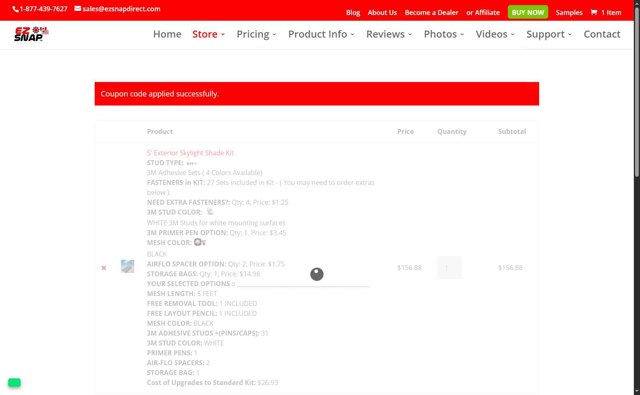Click the stud type icon in cart details
640x395 pixels.
pyautogui.click(x=191, y=163)
